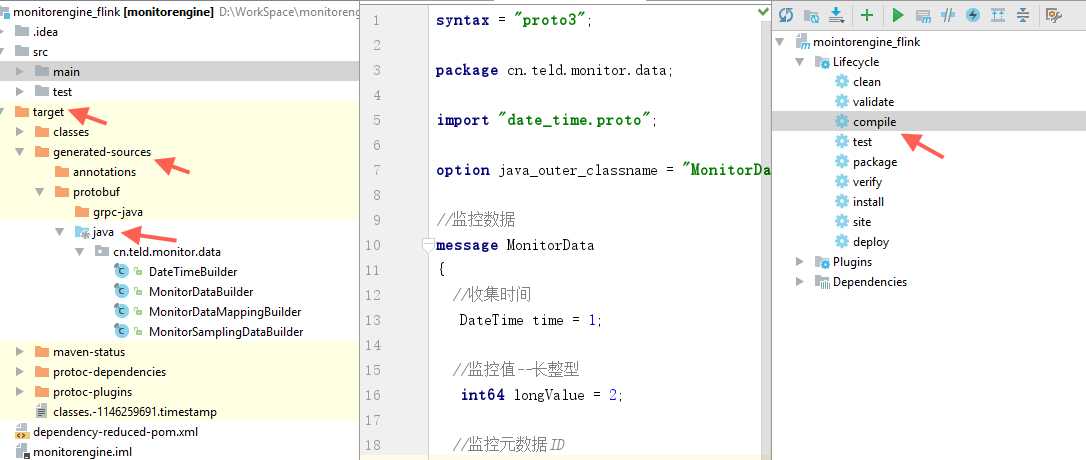The image size is (1086, 460).
Task: Click Download Sources and Documentation icon
Action: point(837,15)
